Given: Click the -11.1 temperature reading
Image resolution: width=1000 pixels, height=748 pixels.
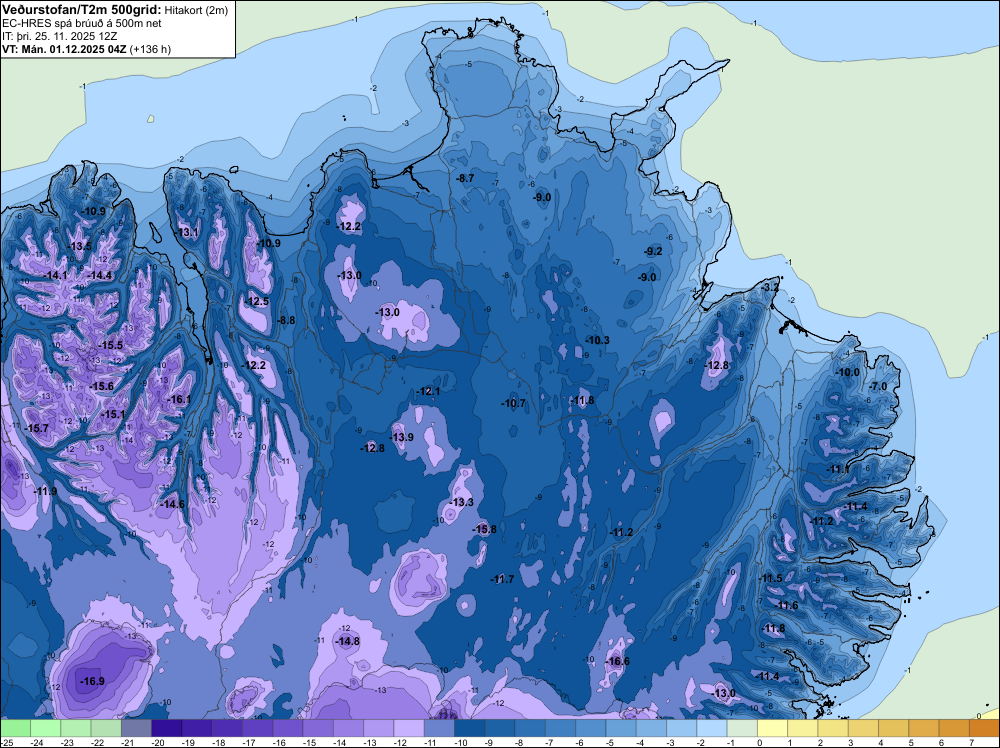Looking at the screenshot, I should pyautogui.click(x=837, y=469).
